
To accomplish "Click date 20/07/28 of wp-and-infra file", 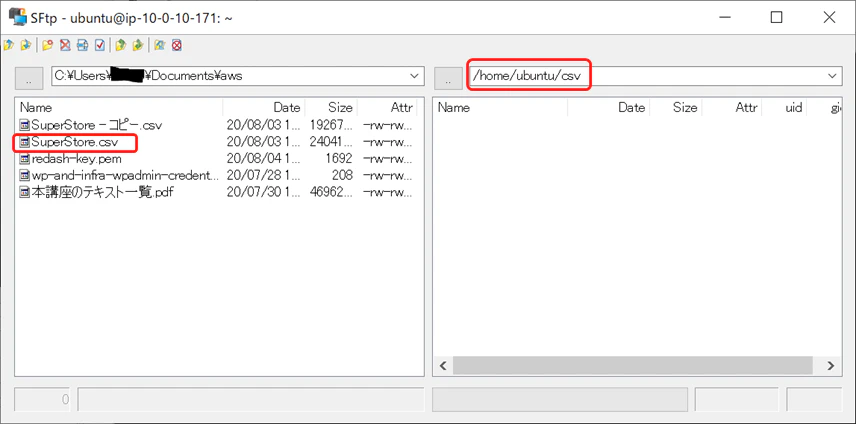I will point(263,175).
